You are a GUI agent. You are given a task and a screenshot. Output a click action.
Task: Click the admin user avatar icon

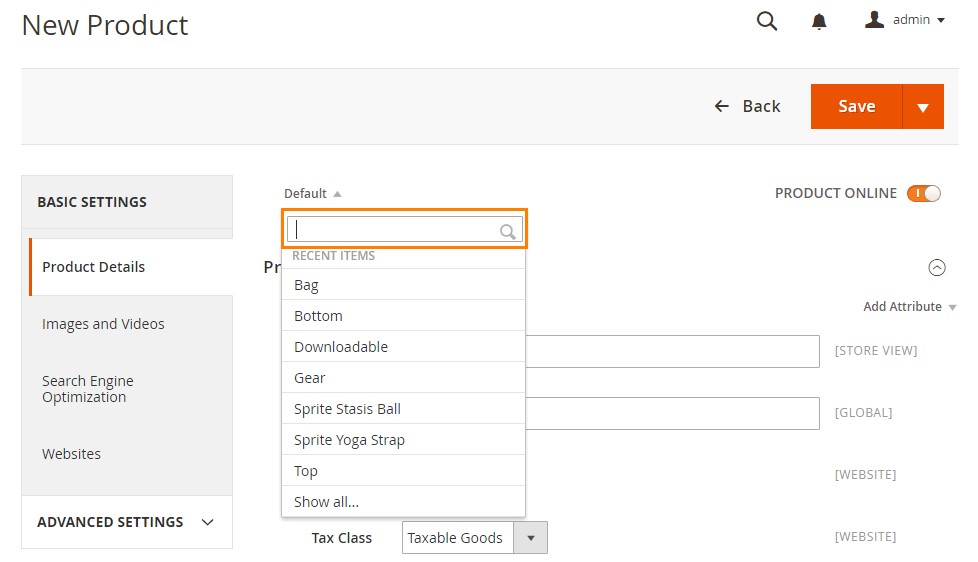coord(874,19)
